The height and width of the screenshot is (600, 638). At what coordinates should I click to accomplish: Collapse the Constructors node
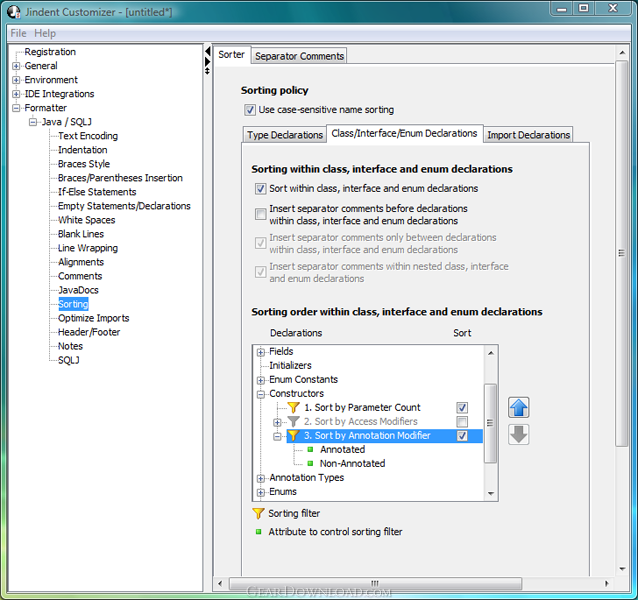(260, 394)
